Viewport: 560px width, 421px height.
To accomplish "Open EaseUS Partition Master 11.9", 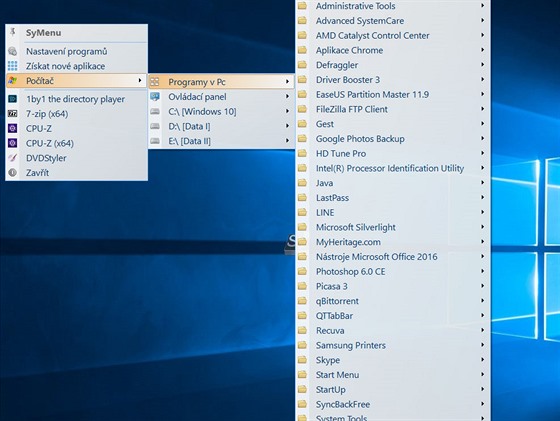I will (x=393, y=94).
